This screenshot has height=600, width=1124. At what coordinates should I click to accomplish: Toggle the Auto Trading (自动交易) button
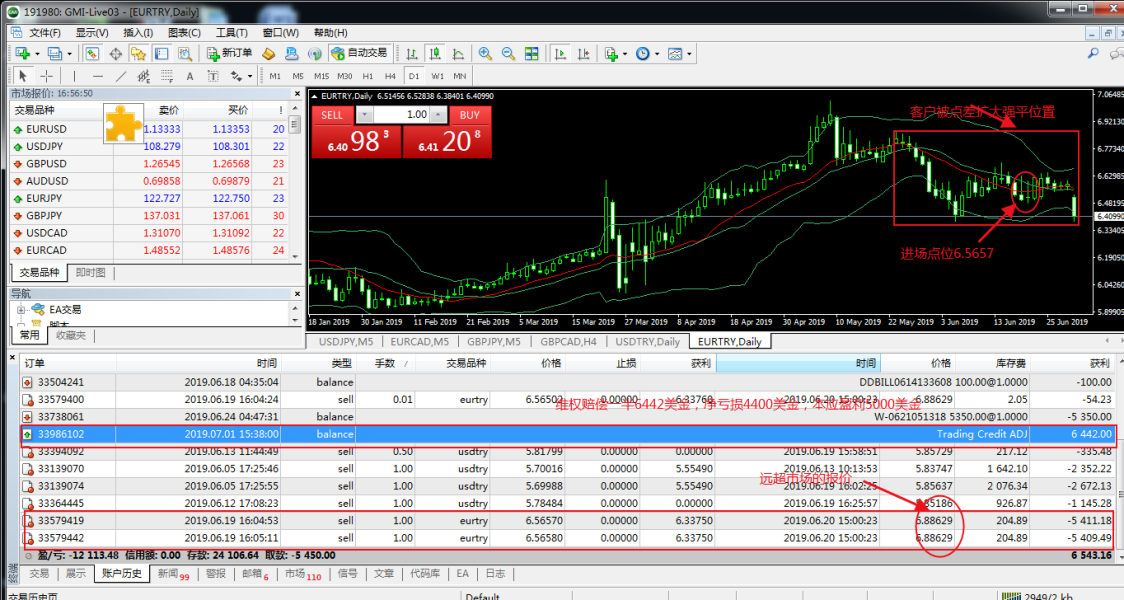(359, 53)
